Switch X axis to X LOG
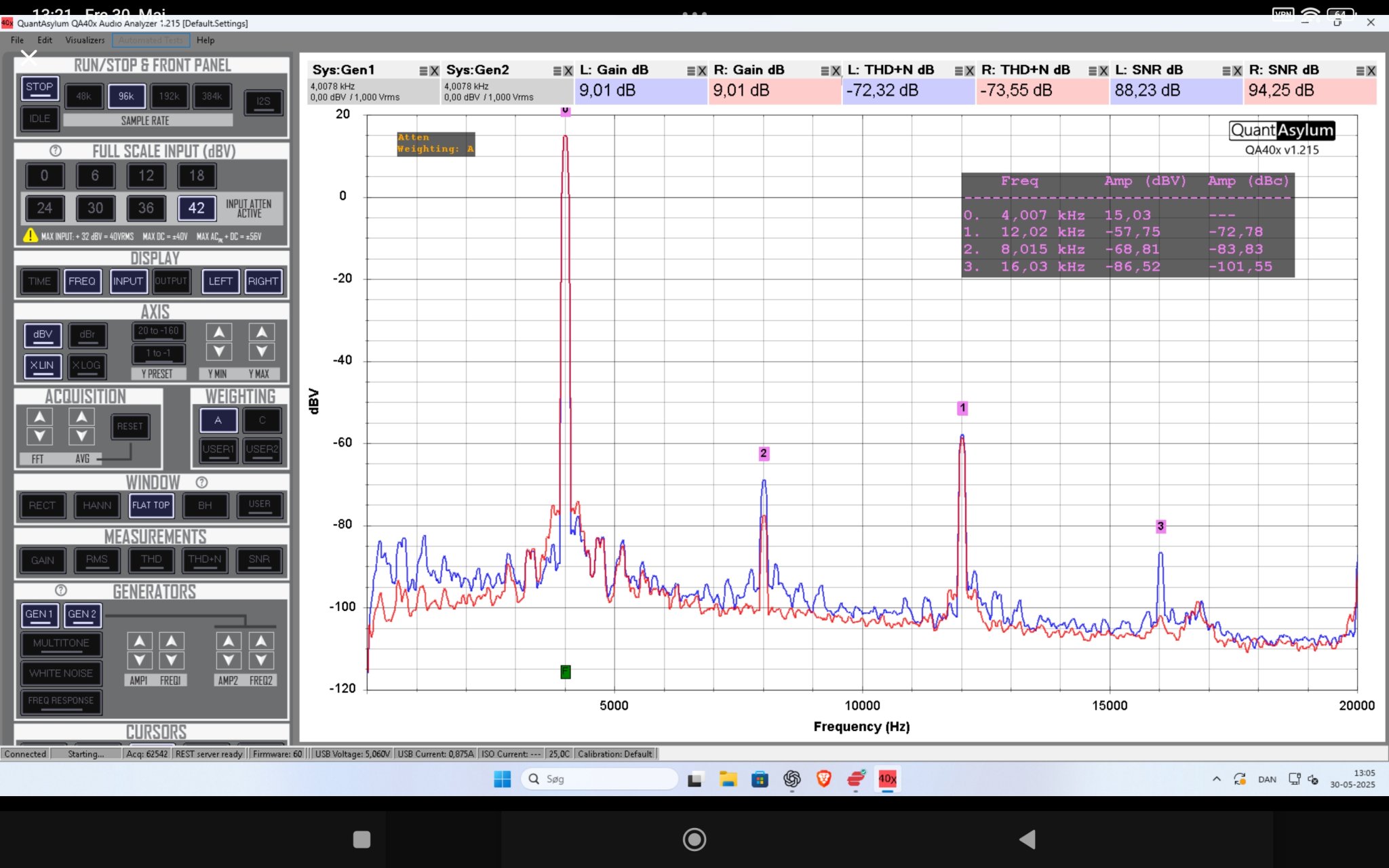Screen dimensions: 1389x868 click(86, 366)
